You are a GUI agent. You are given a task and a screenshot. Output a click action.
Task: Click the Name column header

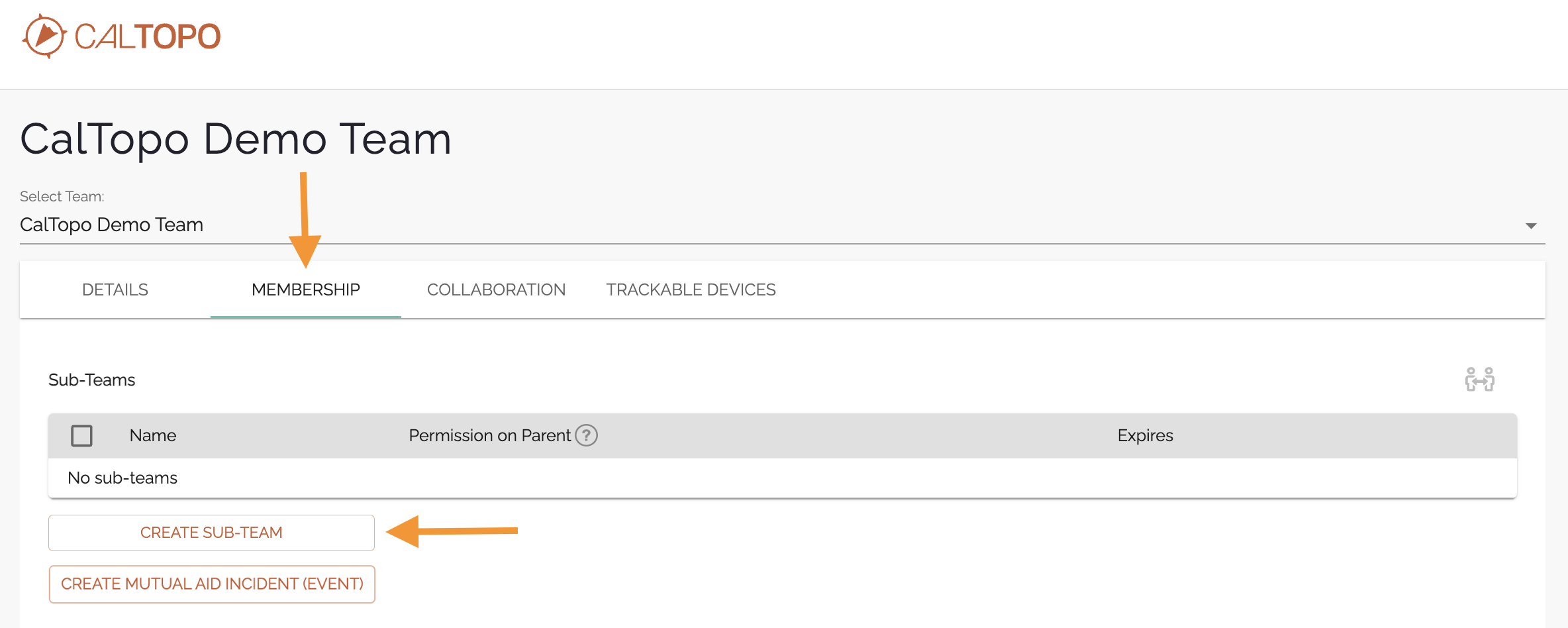[x=153, y=435]
